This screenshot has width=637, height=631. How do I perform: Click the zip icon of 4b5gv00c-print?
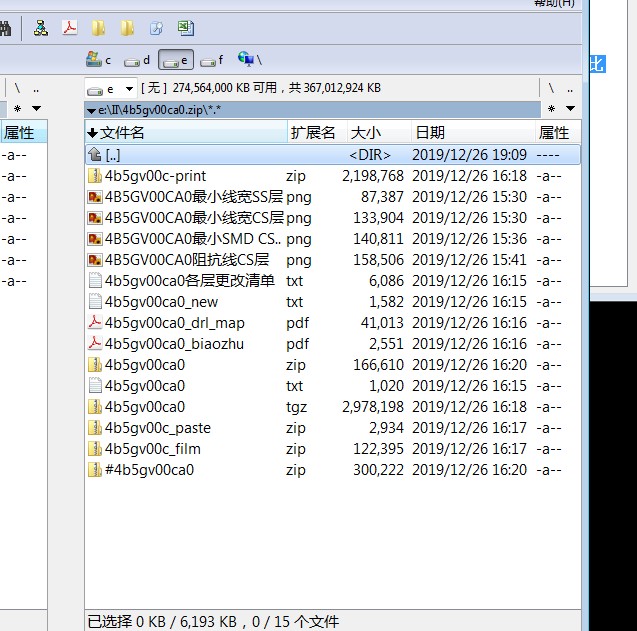tap(95, 176)
